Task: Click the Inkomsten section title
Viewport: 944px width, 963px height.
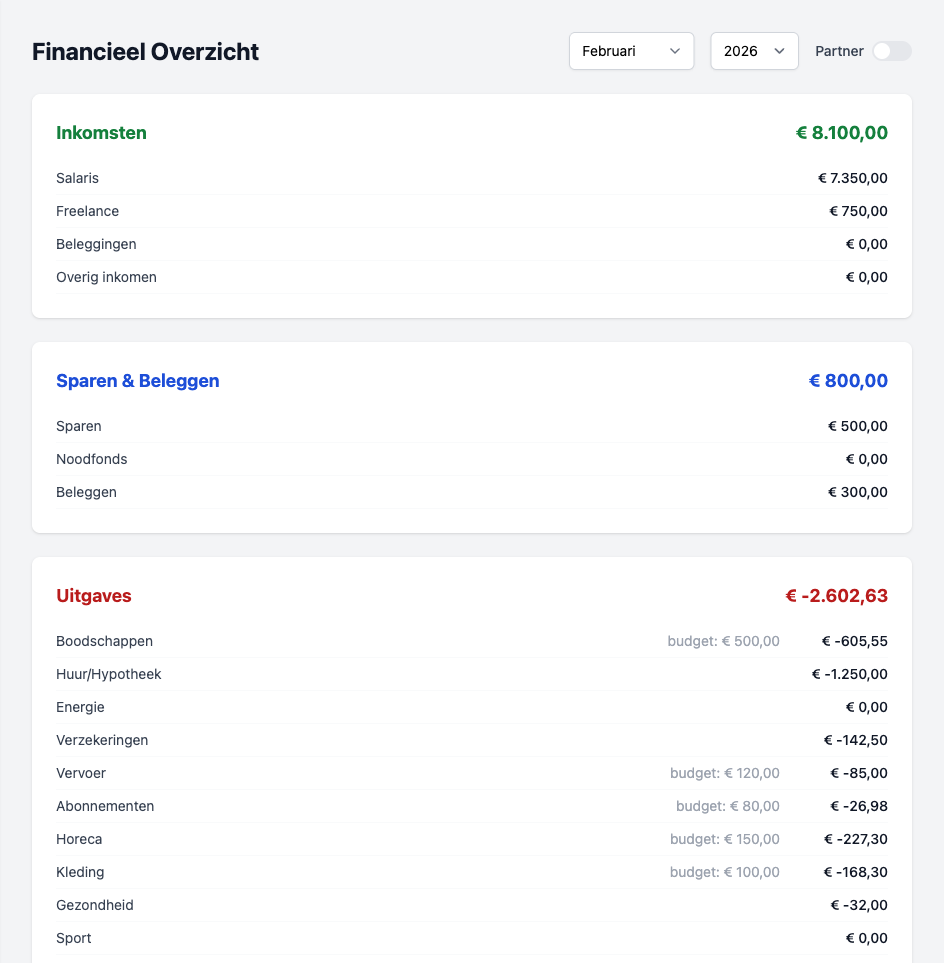Action: coord(101,133)
